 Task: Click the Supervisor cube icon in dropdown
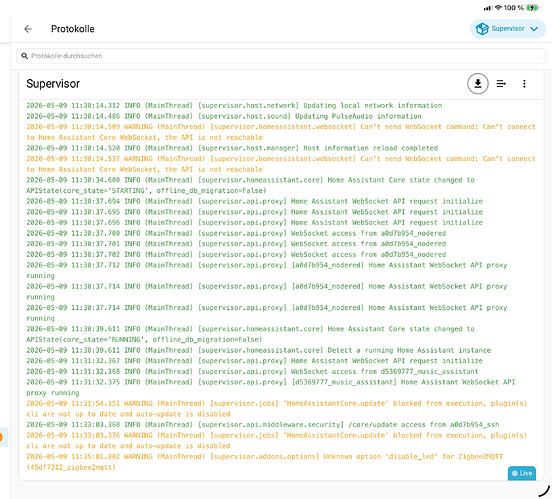482,29
